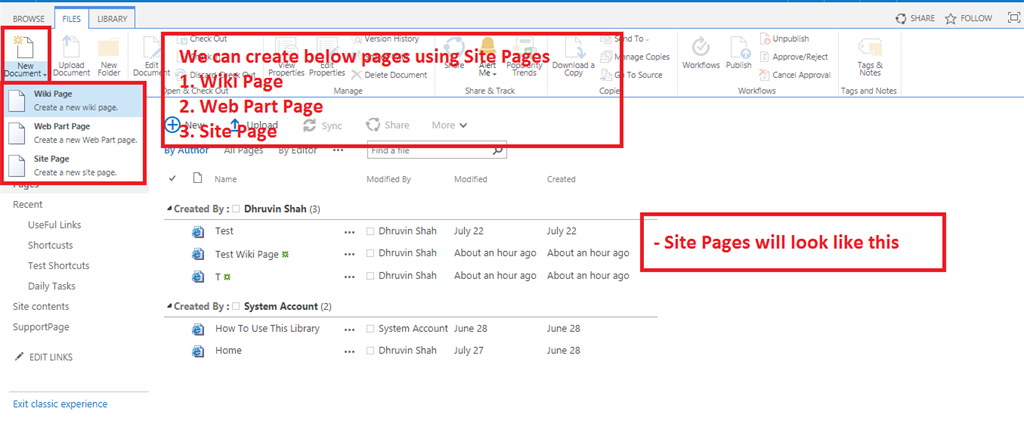The image size is (1024, 430).
Task: Tick the Modified By checkbox in Test row
Action: (x=370, y=231)
